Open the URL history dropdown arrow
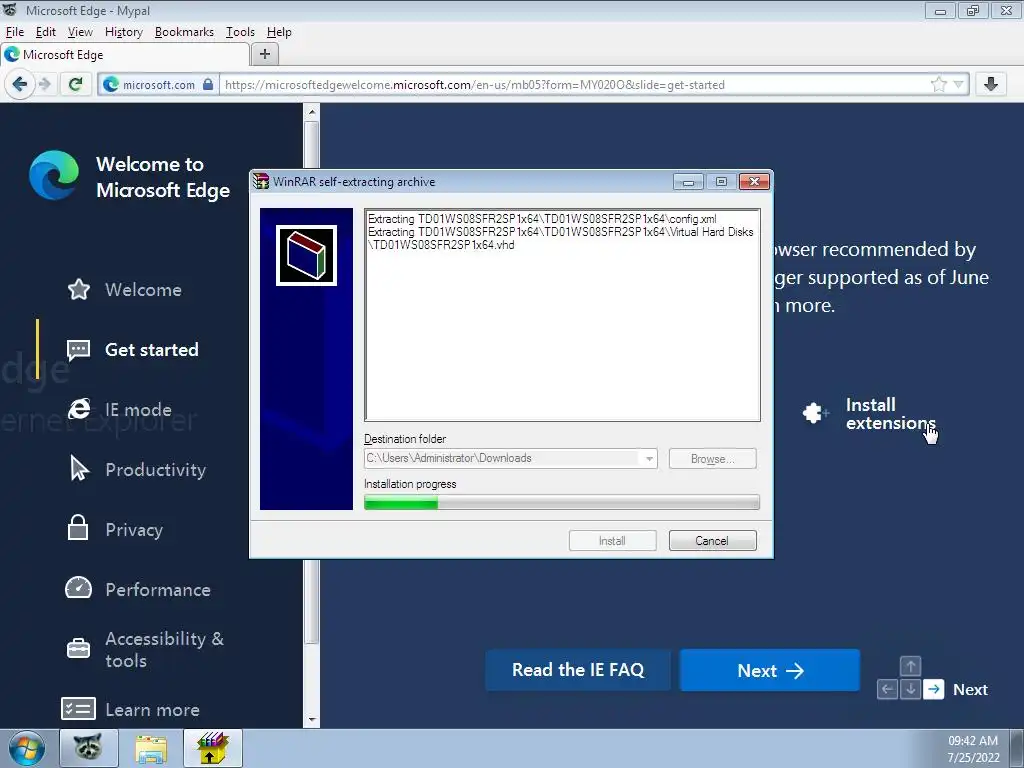 click(x=958, y=84)
